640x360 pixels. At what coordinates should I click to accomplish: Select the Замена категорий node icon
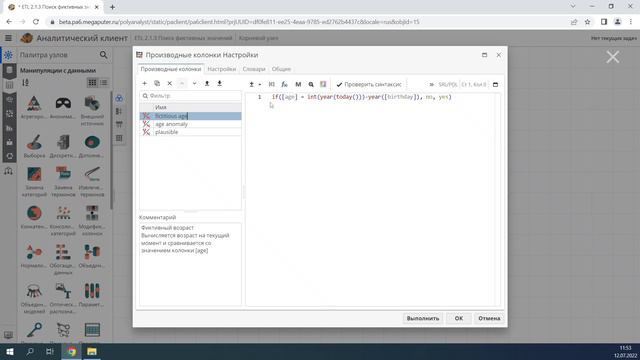point(34,174)
